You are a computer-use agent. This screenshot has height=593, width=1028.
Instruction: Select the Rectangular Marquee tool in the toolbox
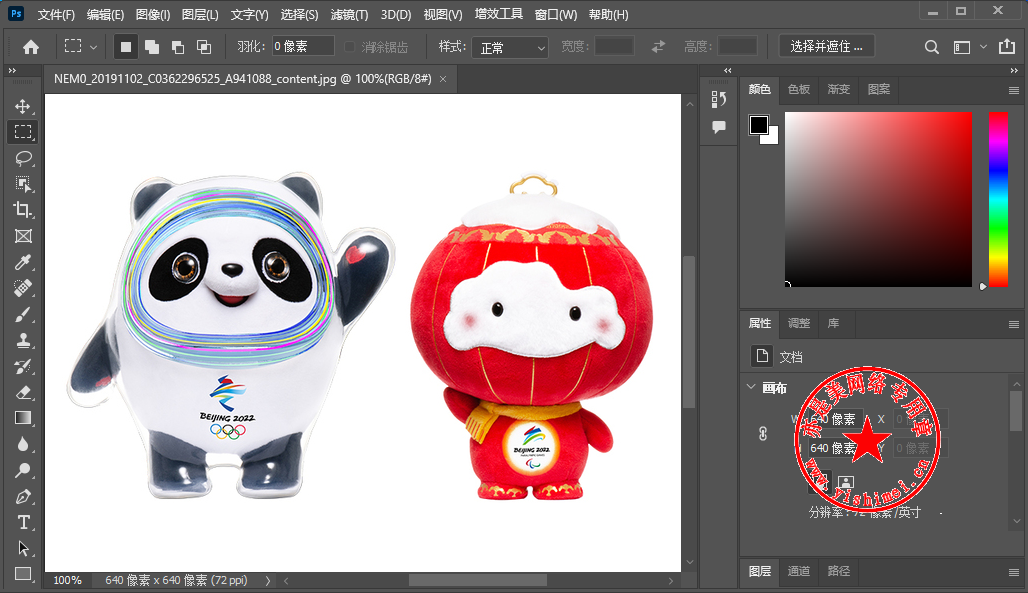(23, 132)
